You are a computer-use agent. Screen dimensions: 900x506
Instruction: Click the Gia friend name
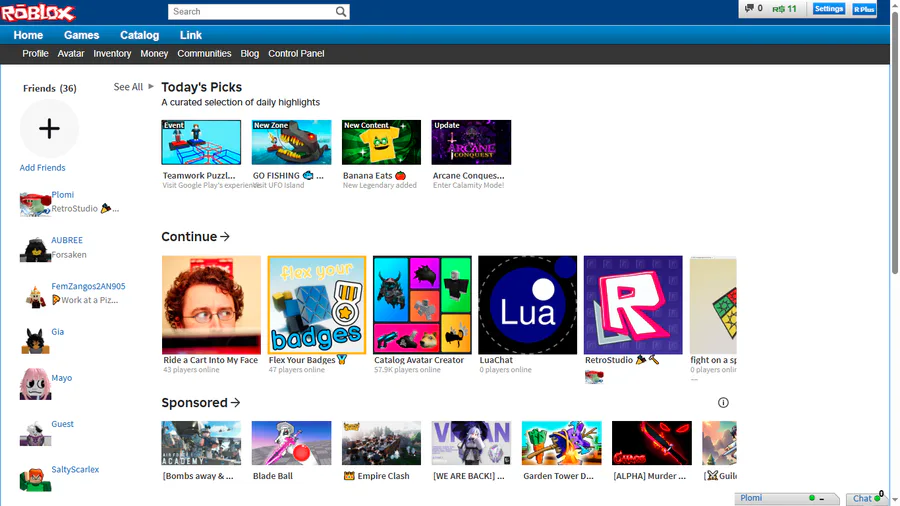[x=57, y=332]
